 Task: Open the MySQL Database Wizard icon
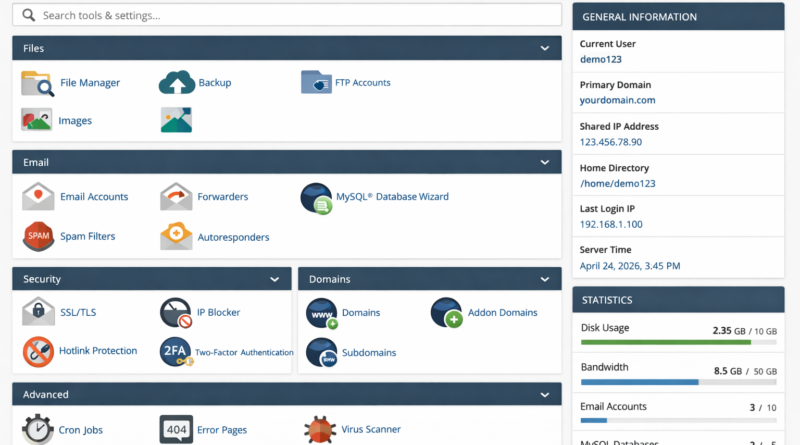[316, 199]
